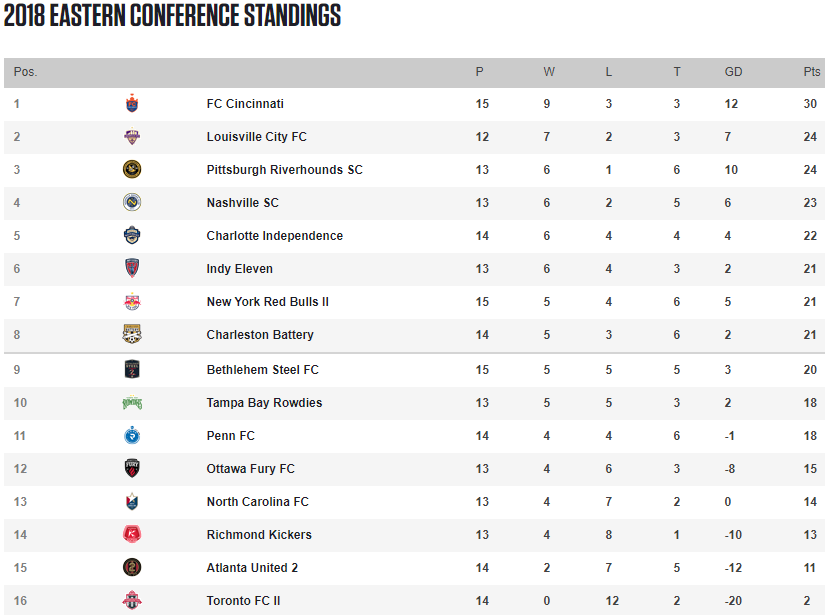This screenshot has height=615, width=825.
Task: Click the W wins column header
Action: 549,72
